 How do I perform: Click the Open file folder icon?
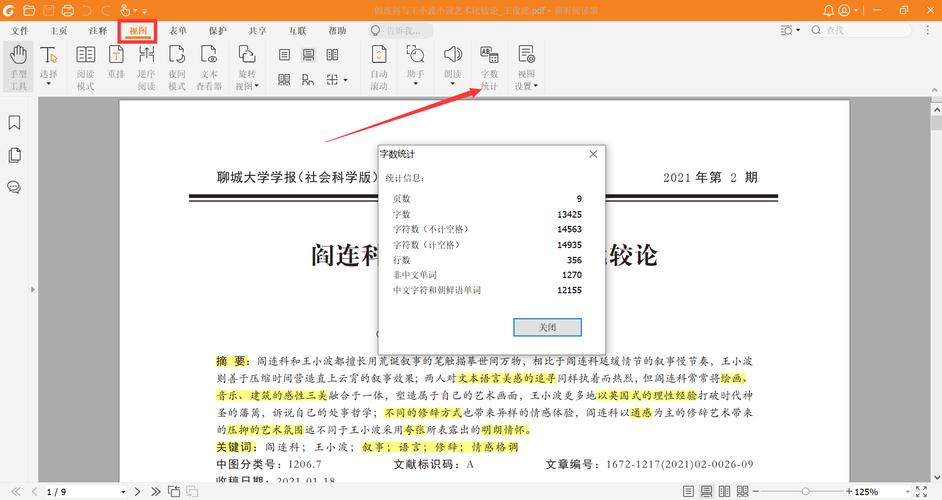(x=29, y=10)
